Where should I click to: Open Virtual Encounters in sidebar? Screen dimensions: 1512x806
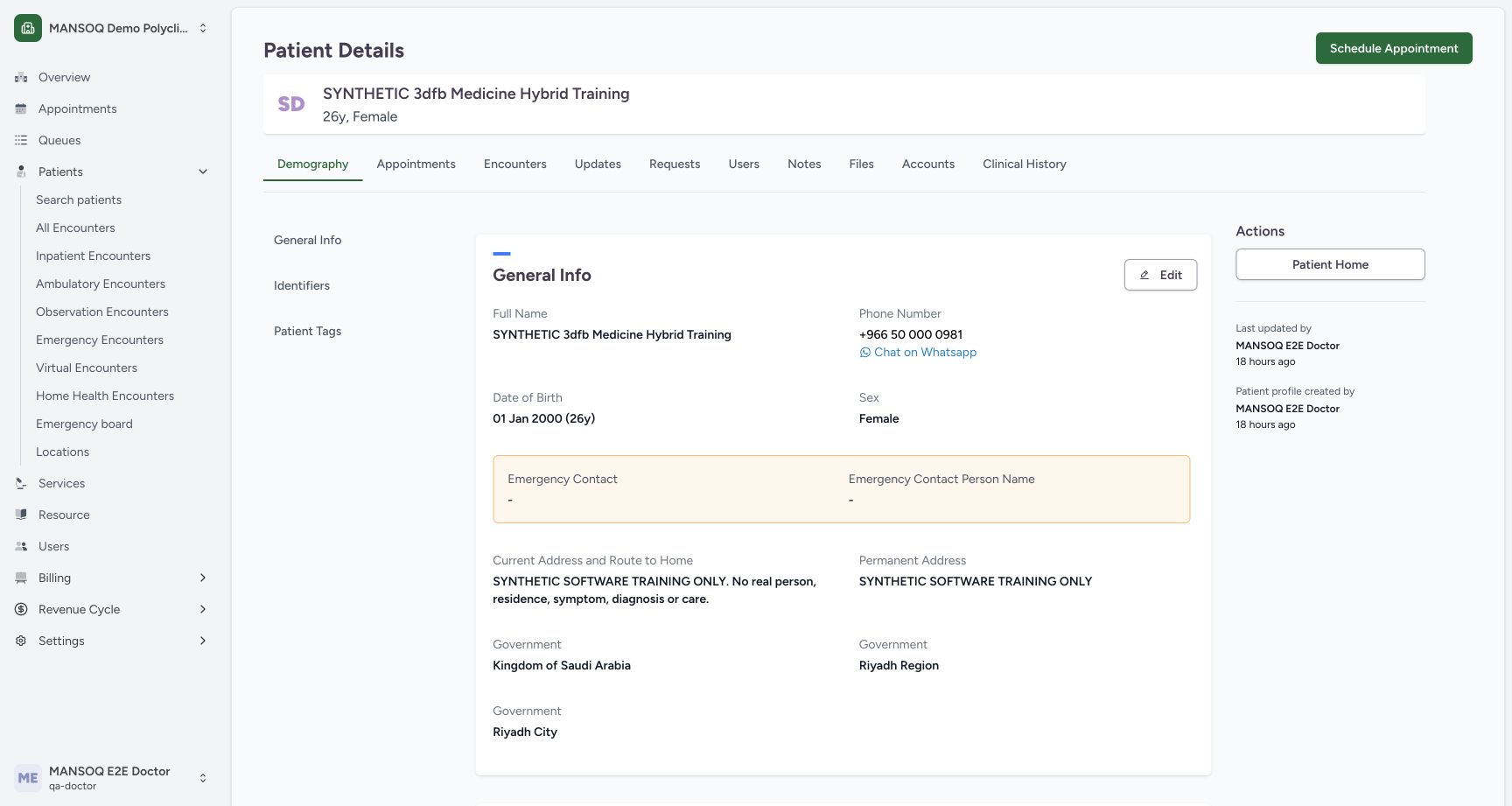pos(87,368)
